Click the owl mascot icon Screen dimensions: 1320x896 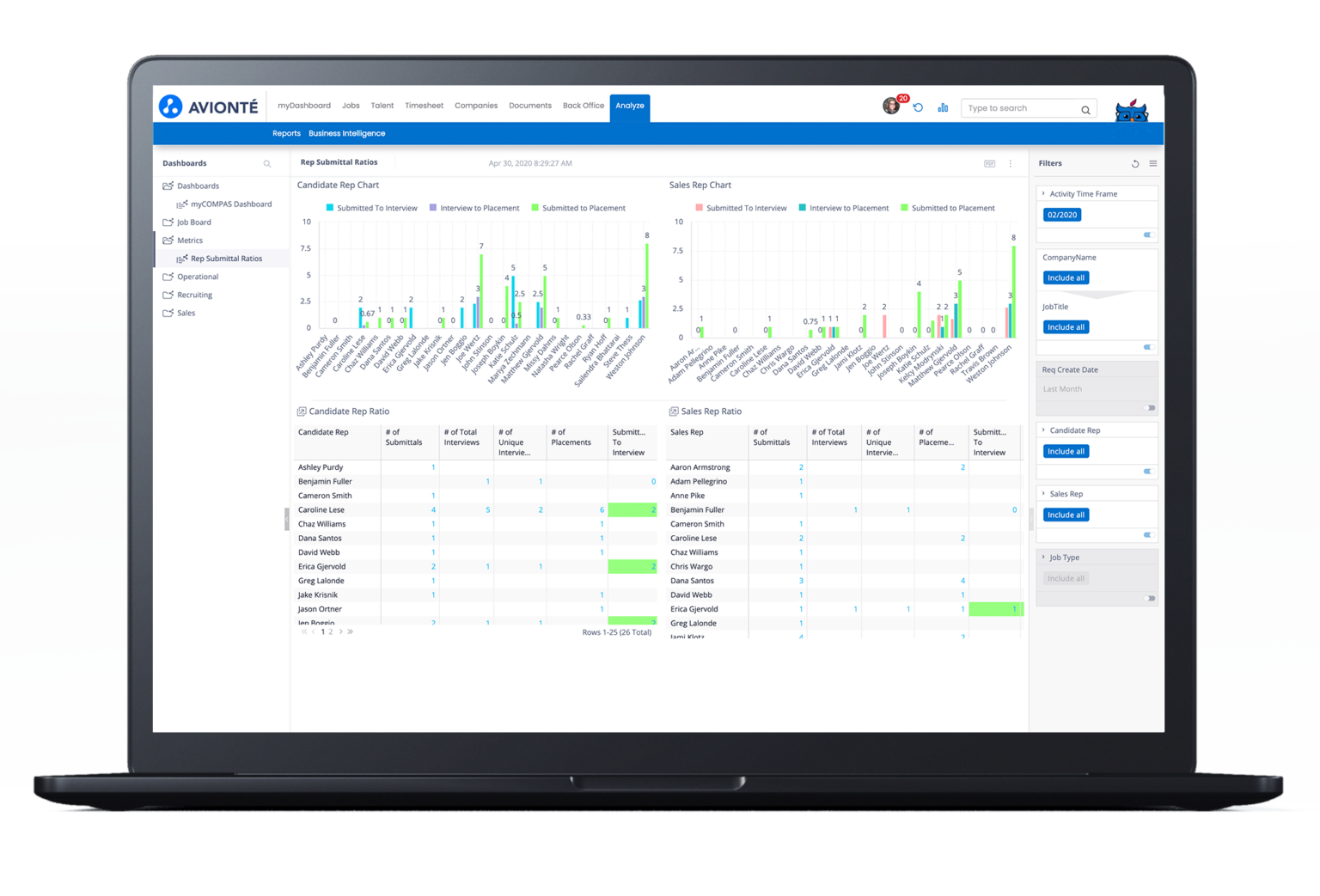pos(1131,110)
